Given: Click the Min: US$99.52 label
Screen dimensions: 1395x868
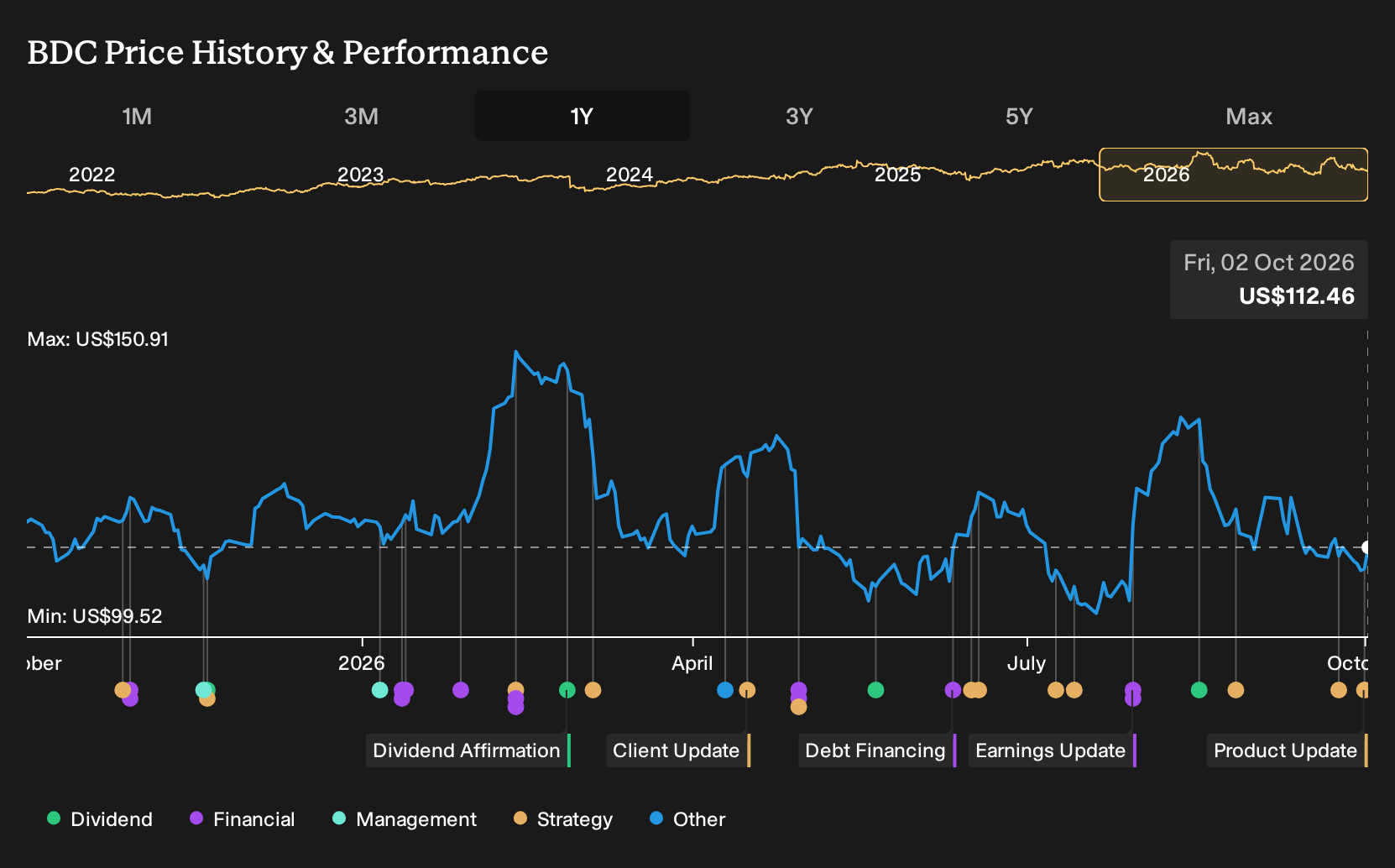Looking at the screenshot, I should (95, 616).
